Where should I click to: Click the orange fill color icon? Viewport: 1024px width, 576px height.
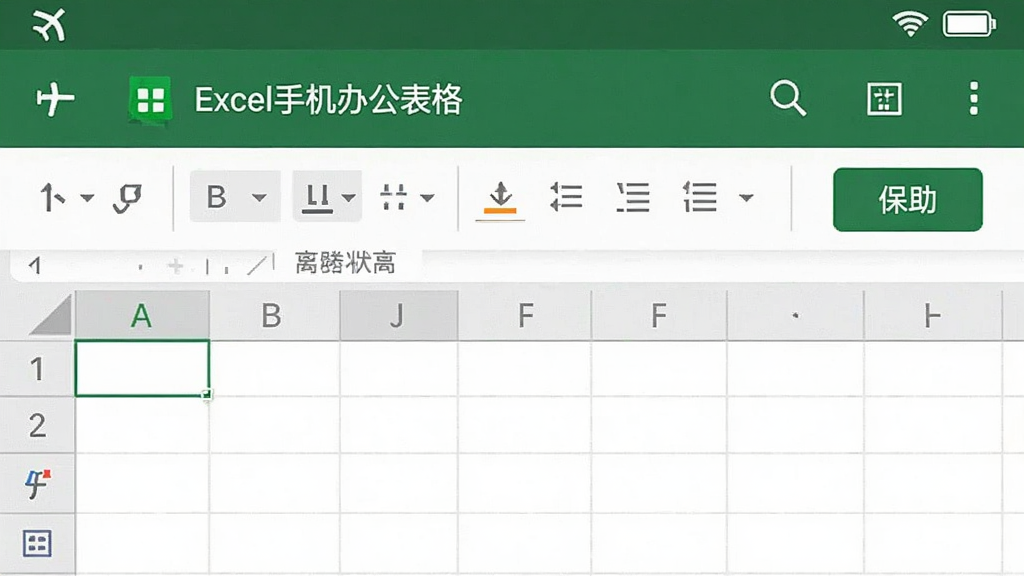pos(500,199)
